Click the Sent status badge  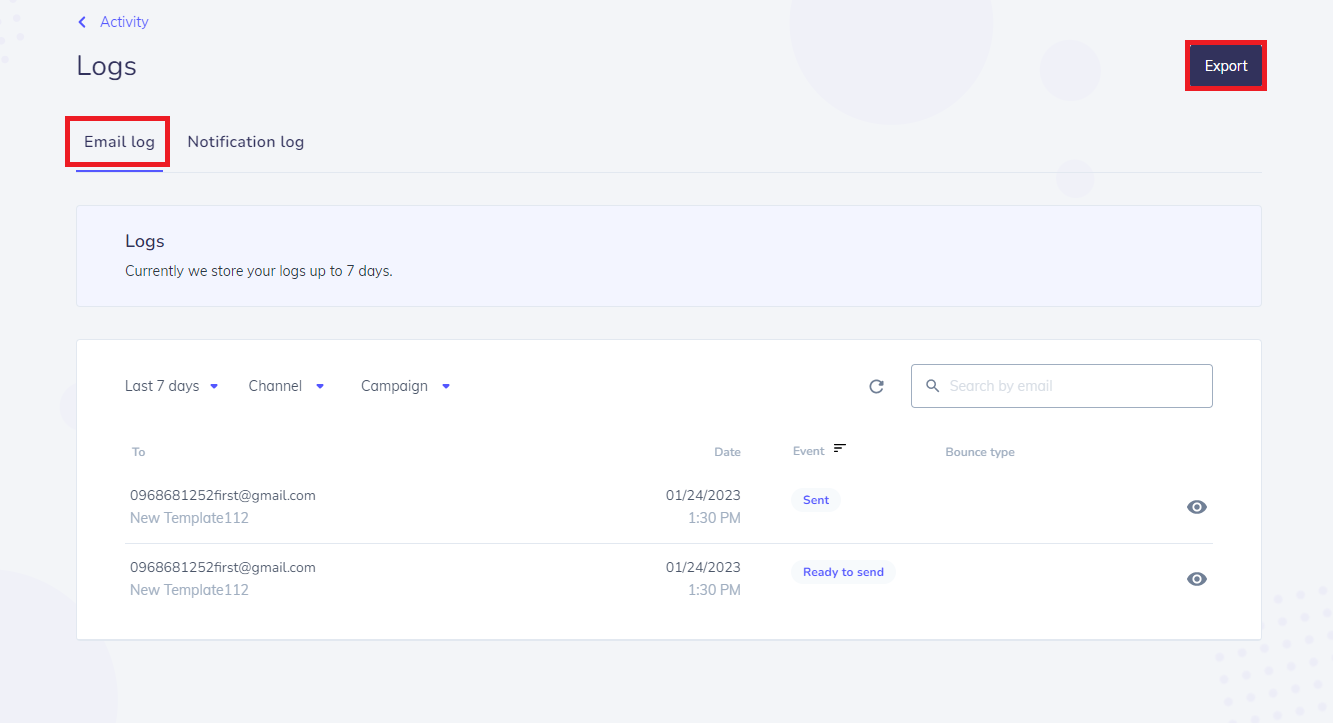tap(816, 500)
